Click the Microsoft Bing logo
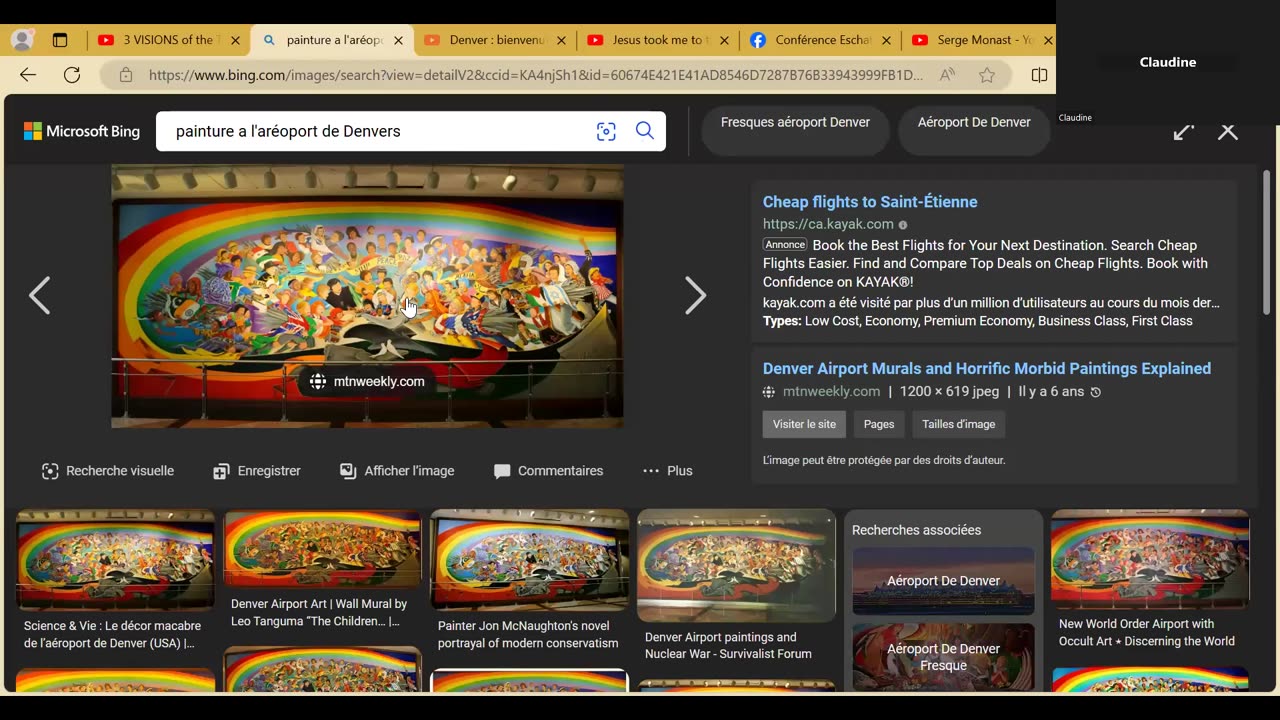The image size is (1280, 720). pyautogui.click(x=82, y=131)
